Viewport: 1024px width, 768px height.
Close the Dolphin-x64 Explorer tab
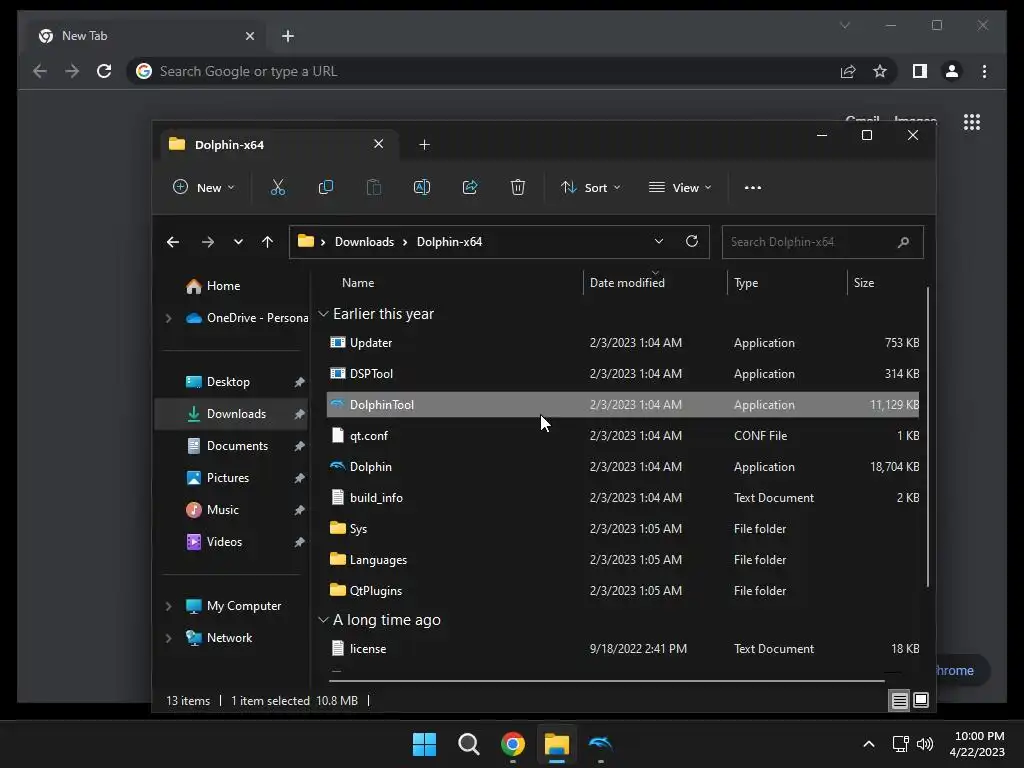[378, 144]
